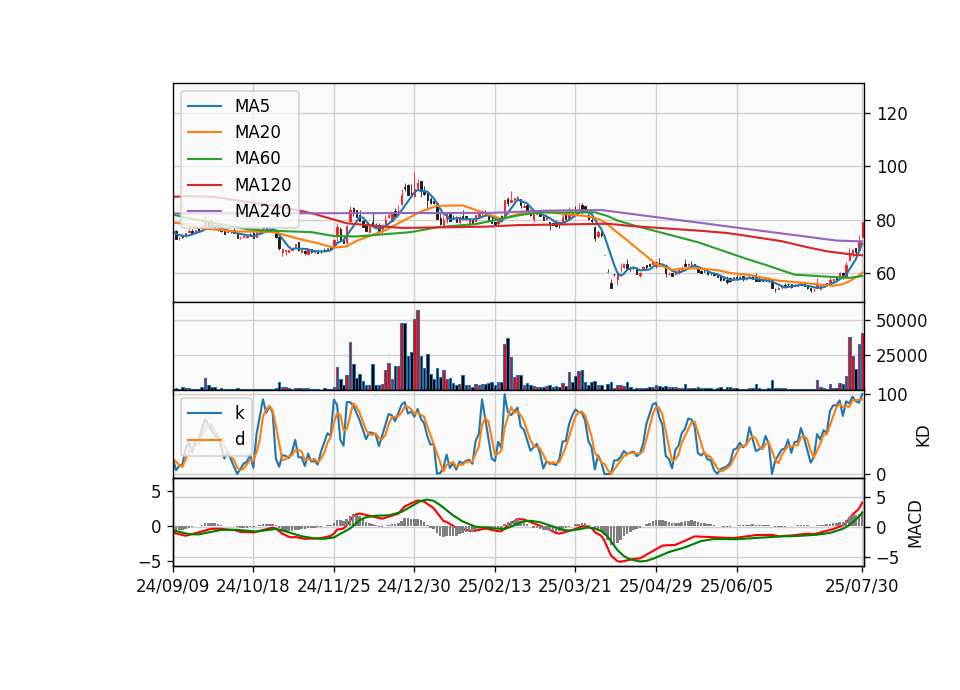Click the orange MA20 legend line swatch

coord(204,132)
